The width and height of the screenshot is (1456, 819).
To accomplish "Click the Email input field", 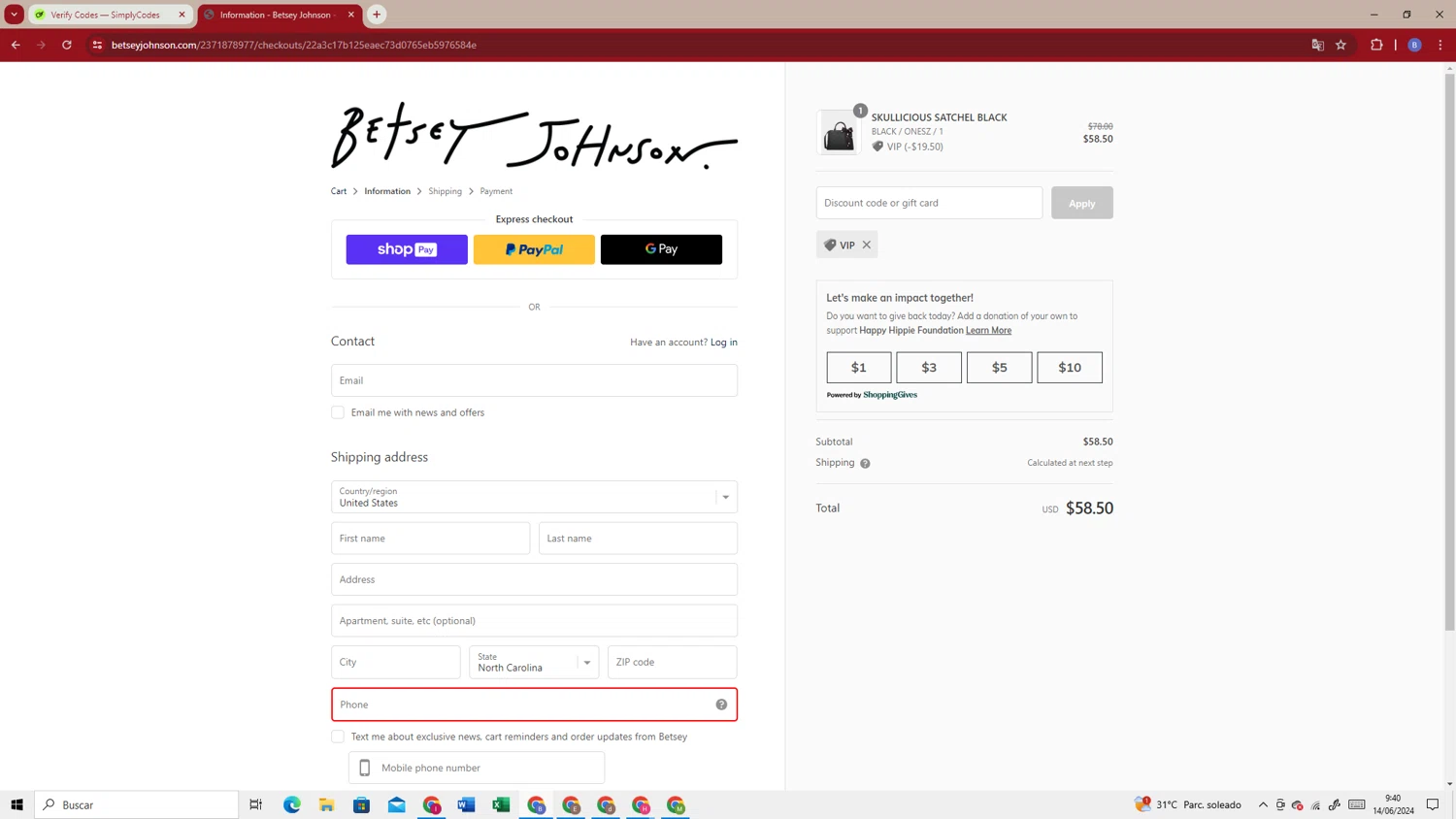I will pyautogui.click(x=534, y=380).
